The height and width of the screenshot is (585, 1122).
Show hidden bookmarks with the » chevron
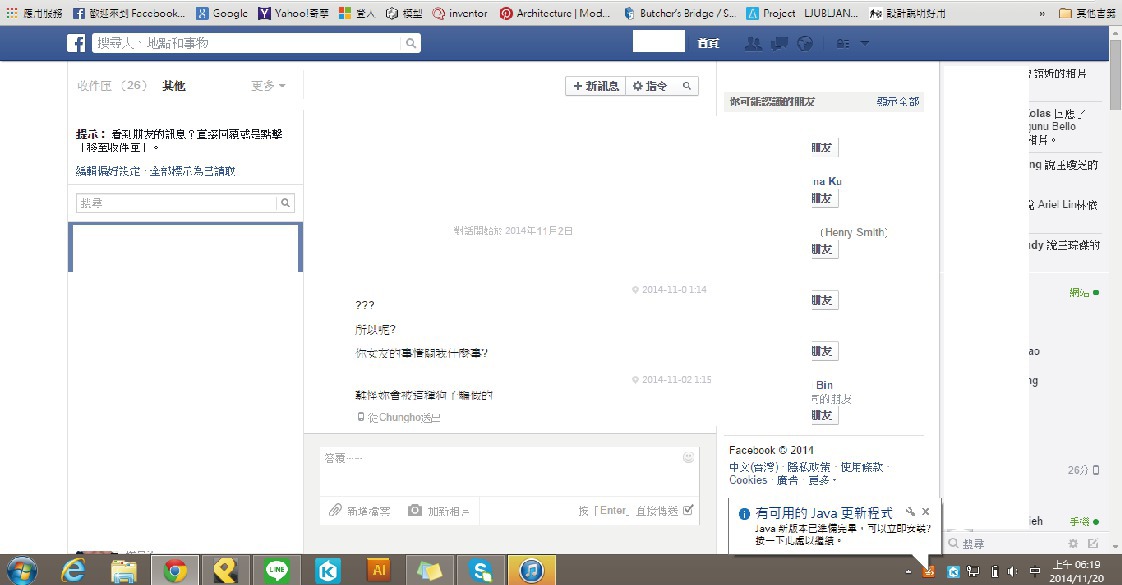1042,13
